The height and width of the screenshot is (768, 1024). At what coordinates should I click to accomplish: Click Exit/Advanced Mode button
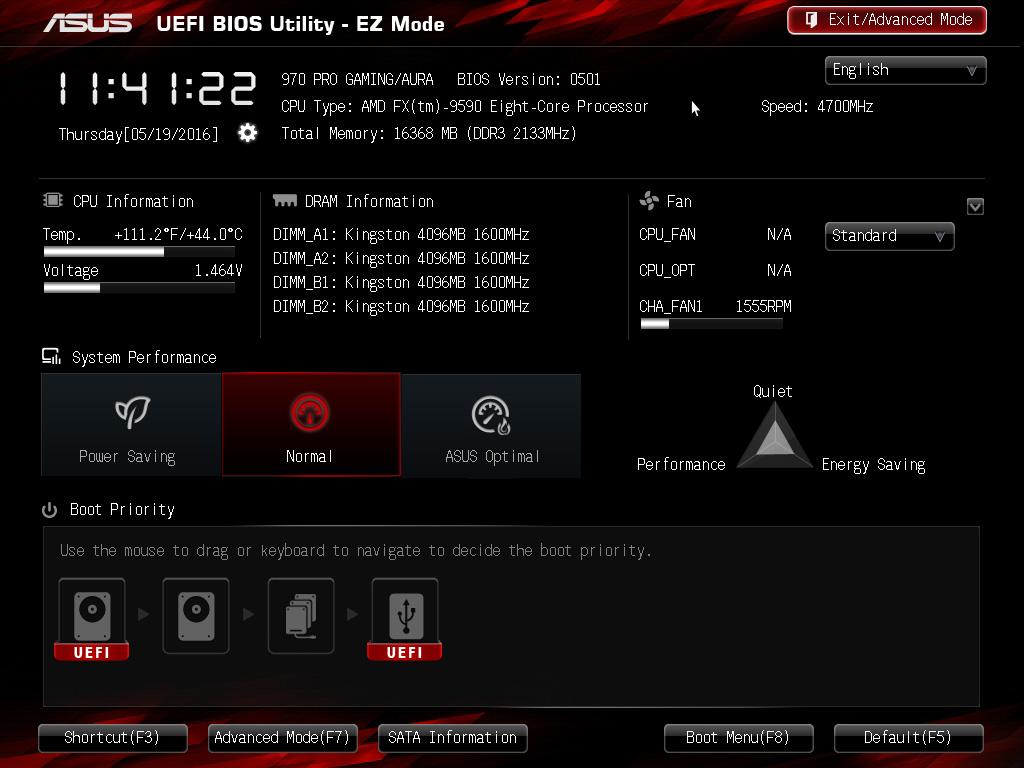pos(887,20)
